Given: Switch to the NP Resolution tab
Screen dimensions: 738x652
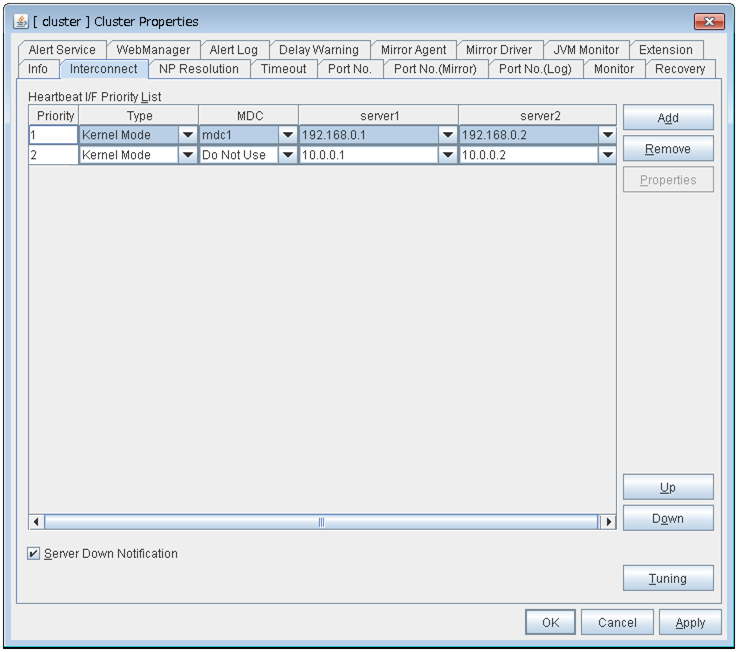Looking at the screenshot, I should point(199,69).
